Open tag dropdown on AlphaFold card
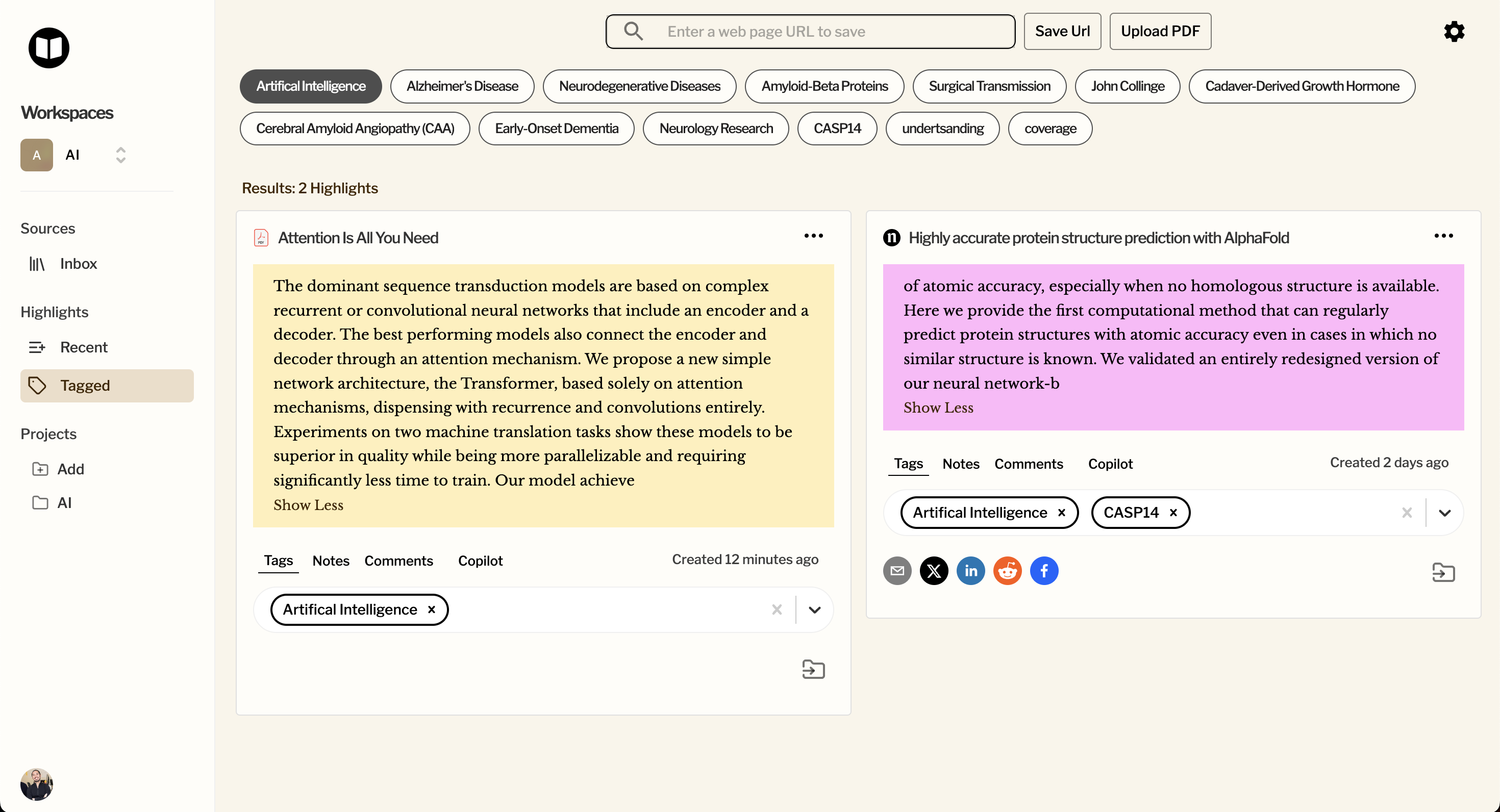Screen dimensions: 1500x812 pyautogui.click(x=1444, y=513)
